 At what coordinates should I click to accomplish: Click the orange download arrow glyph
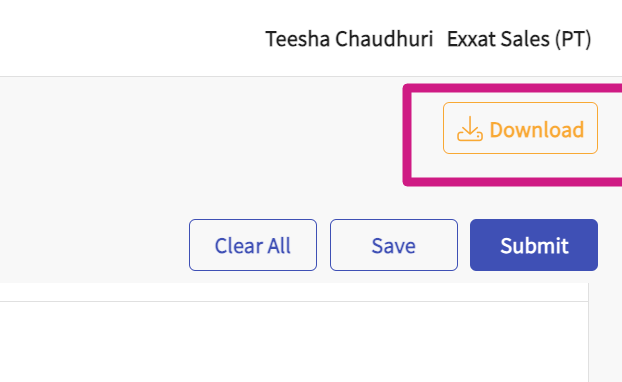pyautogui.click(x=470, y=129)
